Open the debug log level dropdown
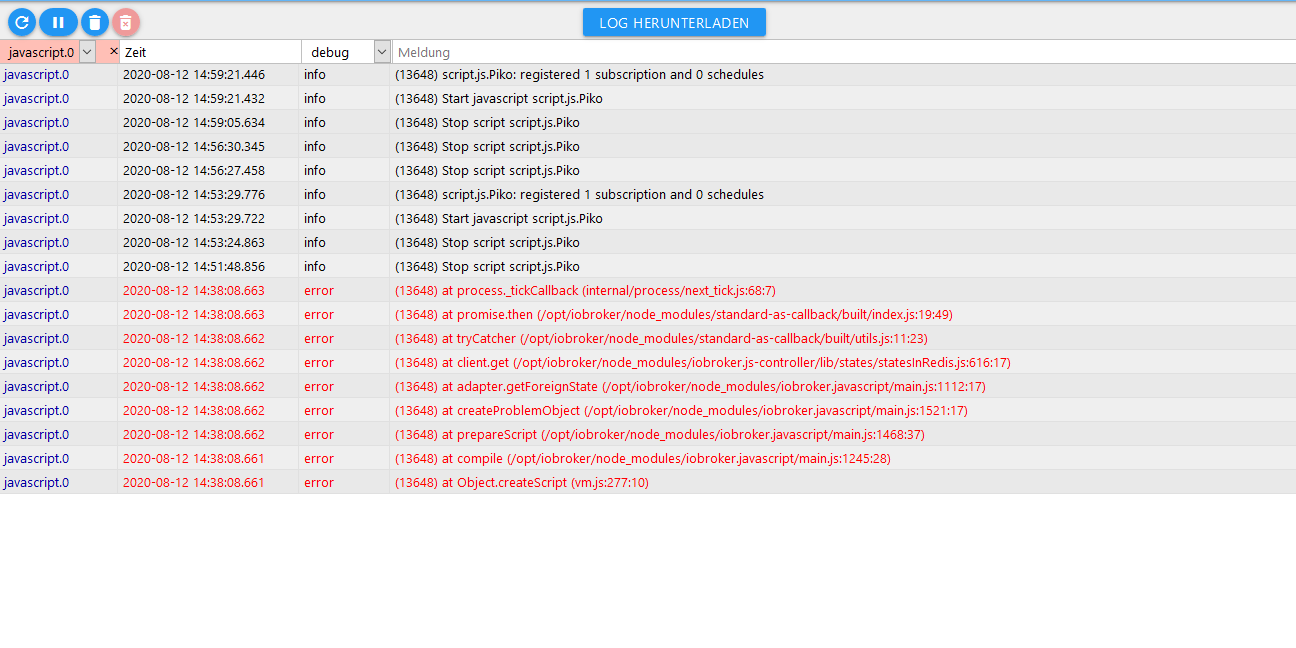Viewport: 1296px width, 648px height. click(382, 51)
